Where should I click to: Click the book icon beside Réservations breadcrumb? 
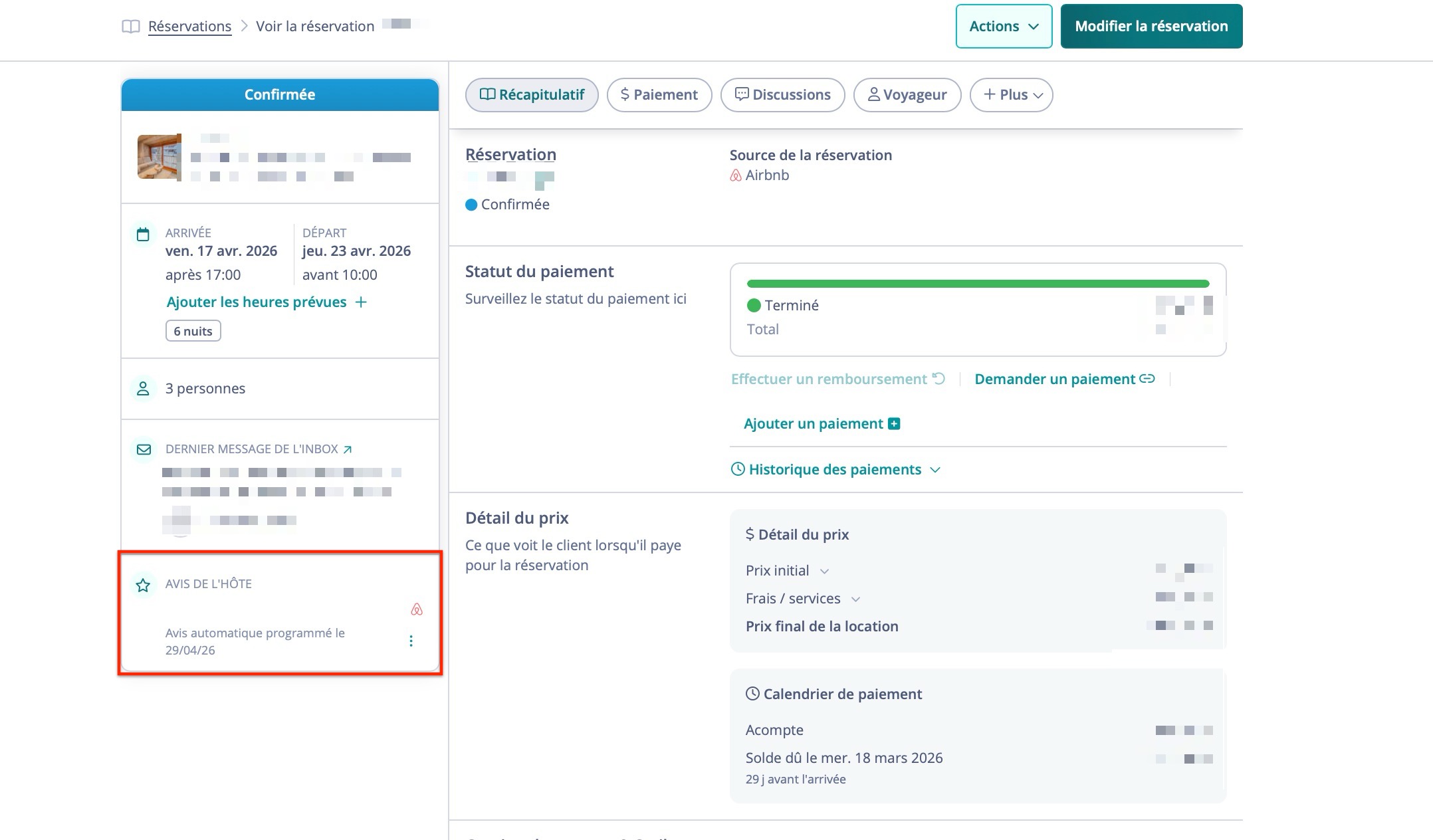(131, 27)
